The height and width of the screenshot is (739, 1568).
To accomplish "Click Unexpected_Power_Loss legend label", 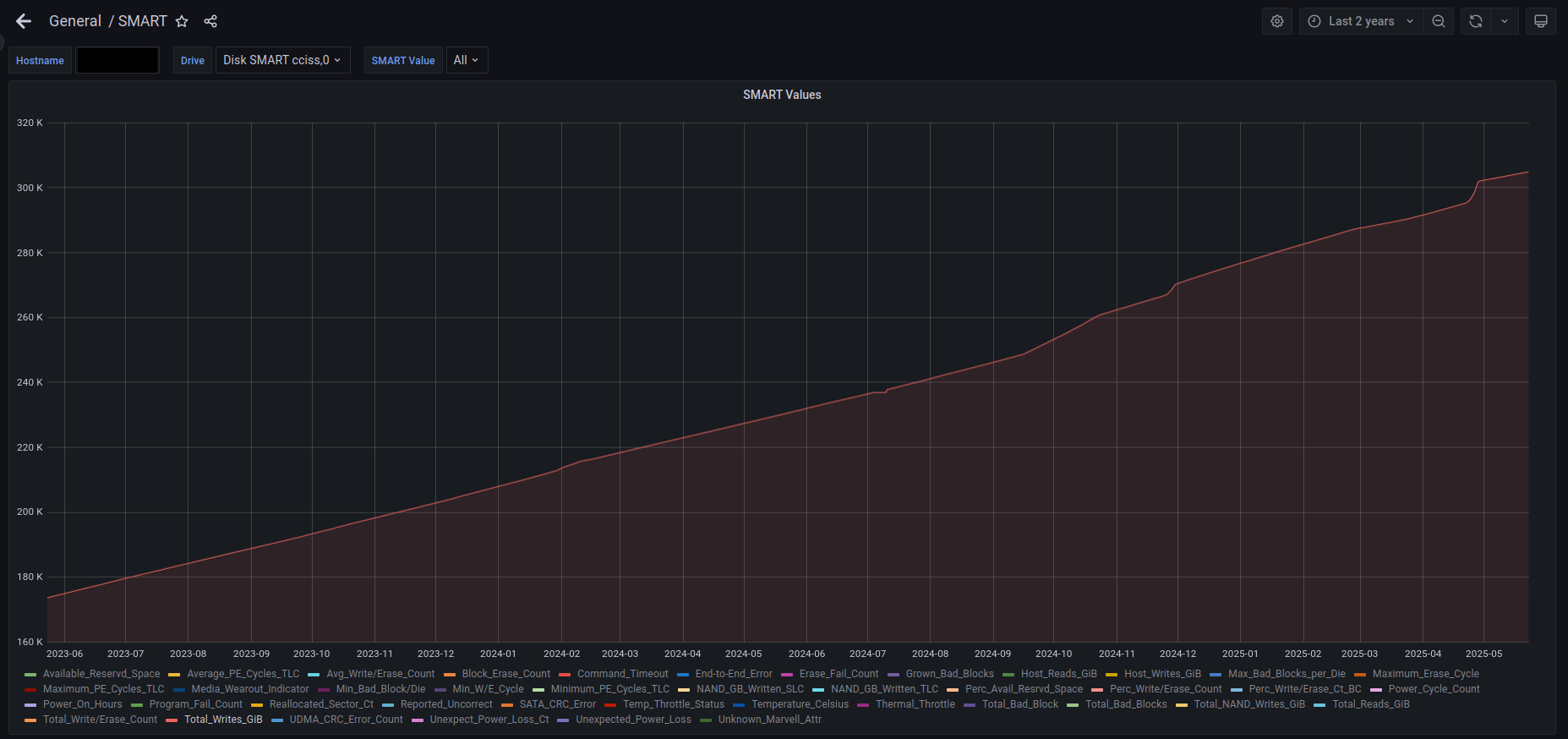I will click(634, 720).
